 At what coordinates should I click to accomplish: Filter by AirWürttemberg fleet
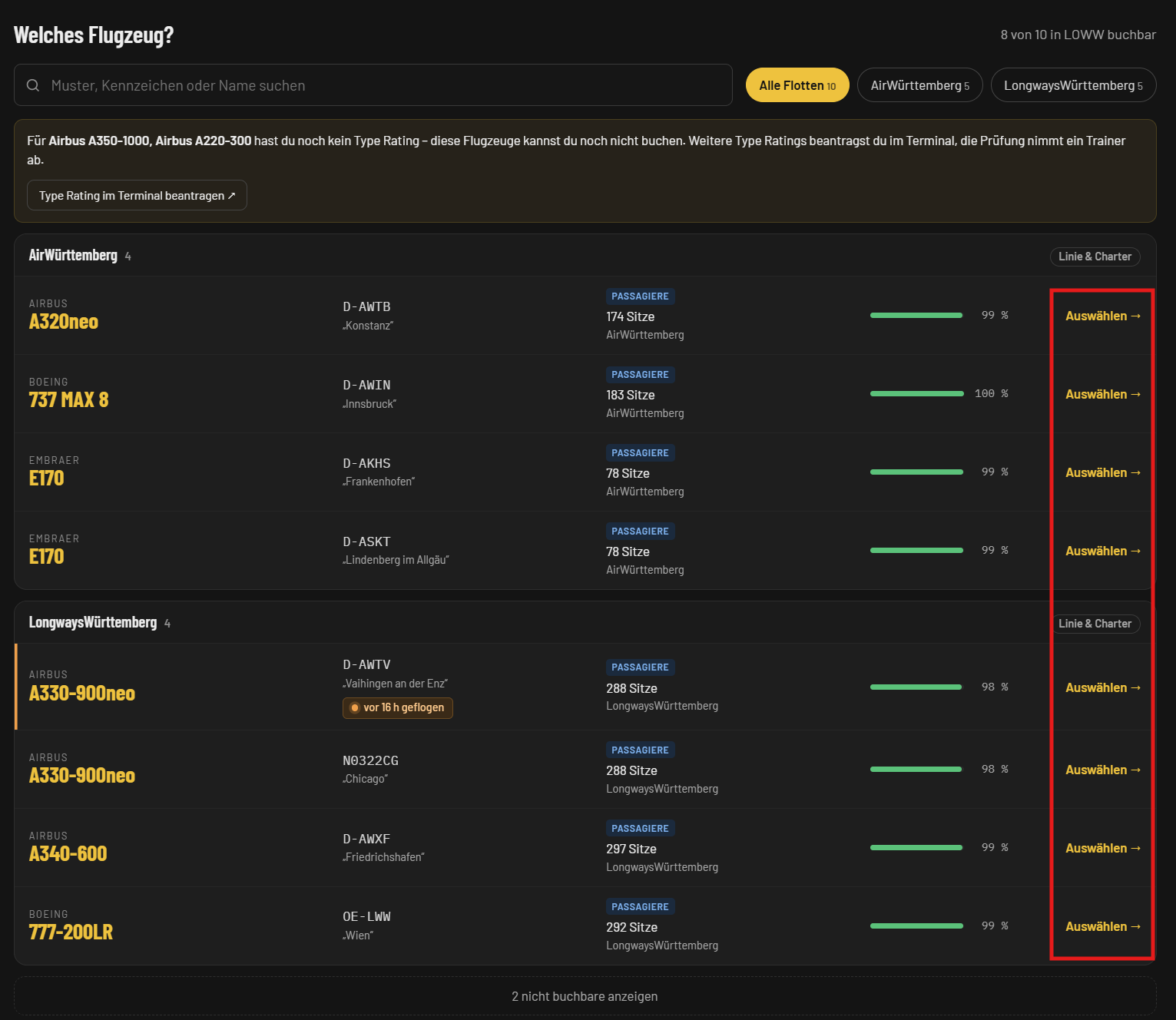[x=920, y=85]
